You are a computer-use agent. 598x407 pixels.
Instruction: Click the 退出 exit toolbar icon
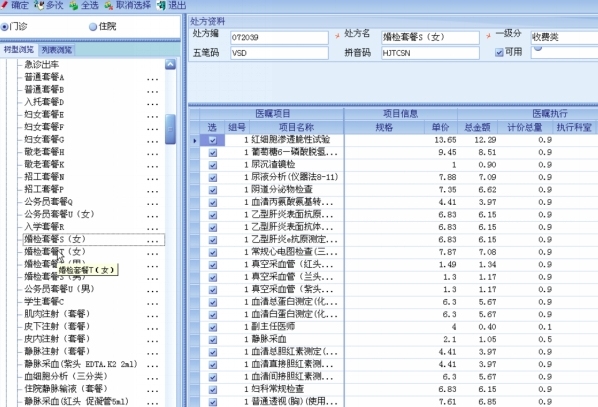pyautogui.click(x=162, y=5)
